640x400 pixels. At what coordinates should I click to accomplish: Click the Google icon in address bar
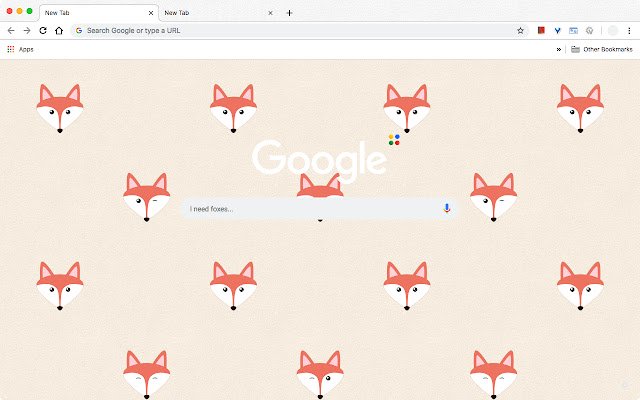[x=79, y=31]
